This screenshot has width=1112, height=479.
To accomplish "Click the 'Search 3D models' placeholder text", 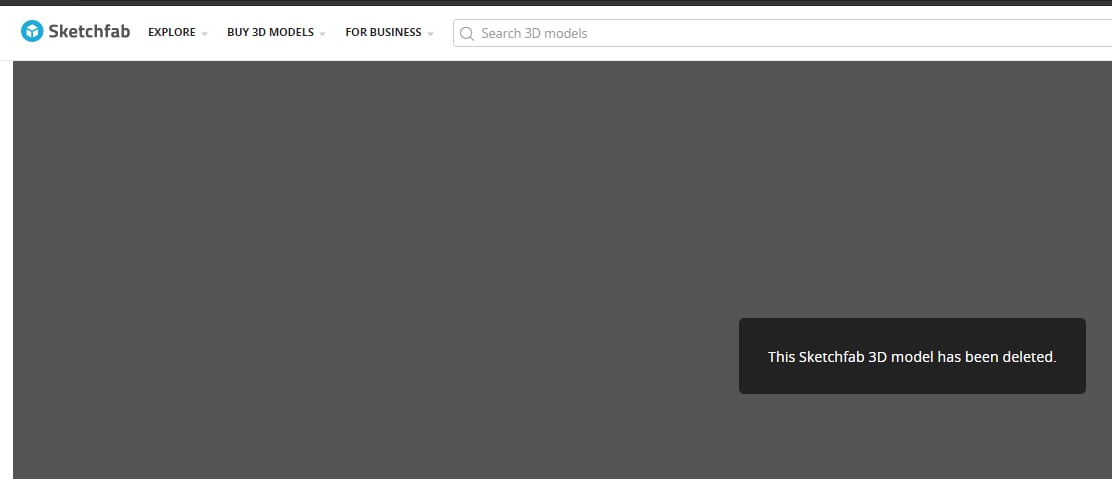I will (534, 33).
